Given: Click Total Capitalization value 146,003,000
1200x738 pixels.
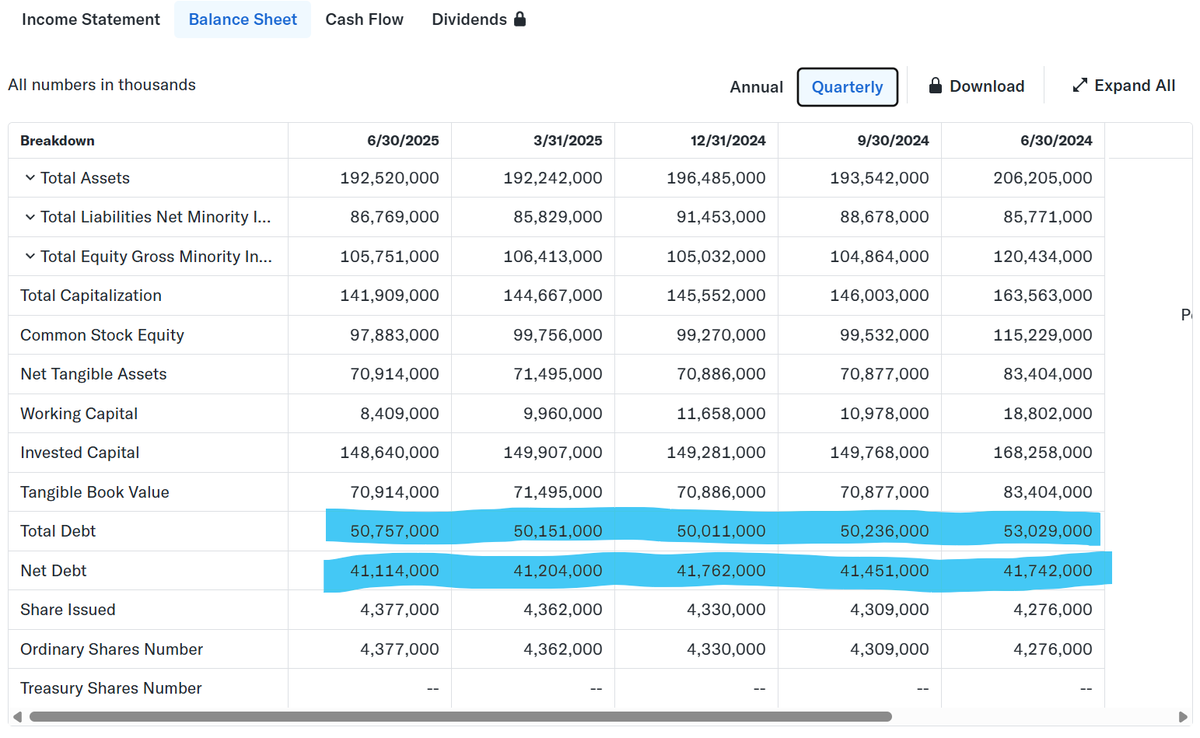Looking at the screenshot, I should 880,296.
